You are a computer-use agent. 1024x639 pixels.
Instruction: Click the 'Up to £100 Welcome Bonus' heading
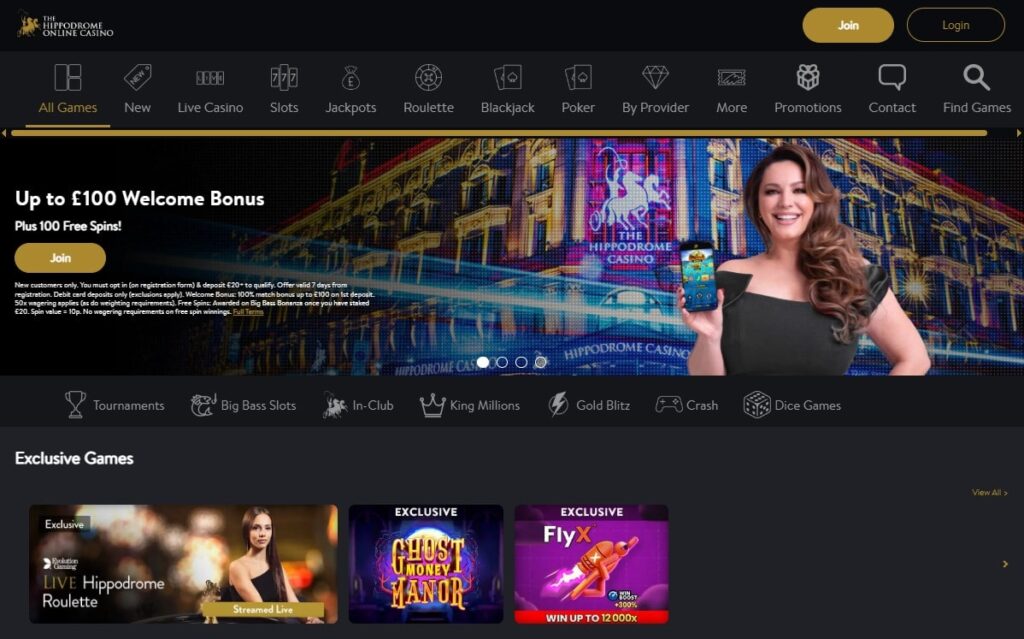click(140, 199)
